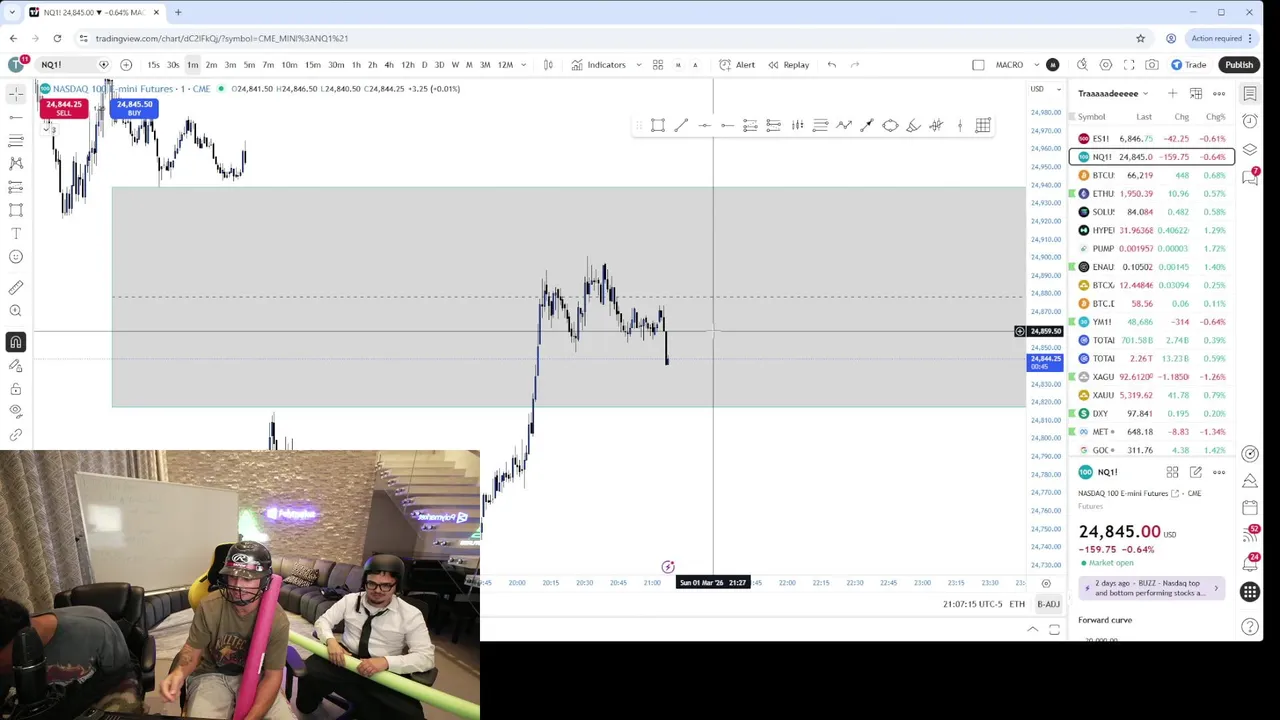
Task: Select the DXY watchlist row
Action: (1152, 413)
